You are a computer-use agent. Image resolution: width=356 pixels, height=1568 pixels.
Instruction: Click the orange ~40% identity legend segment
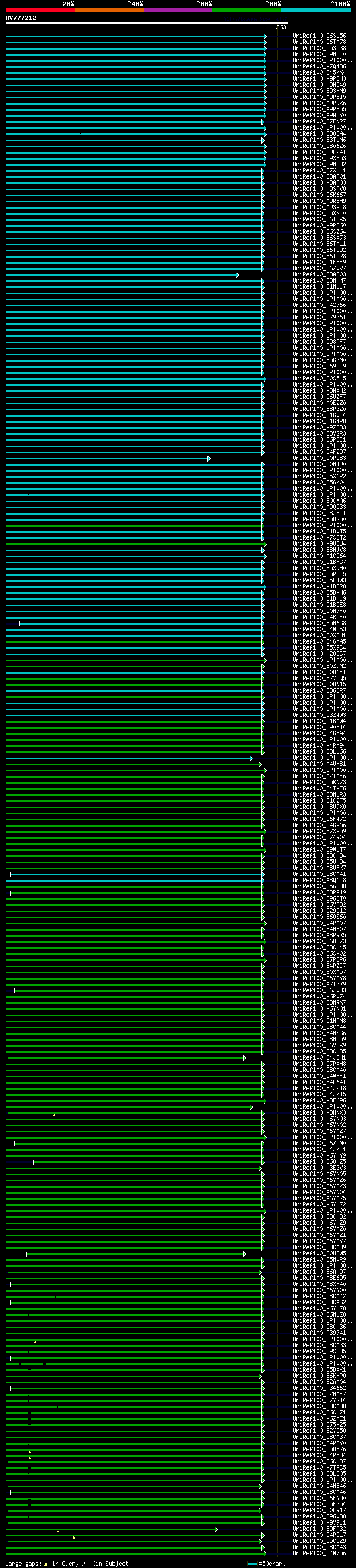coord(108,11)
